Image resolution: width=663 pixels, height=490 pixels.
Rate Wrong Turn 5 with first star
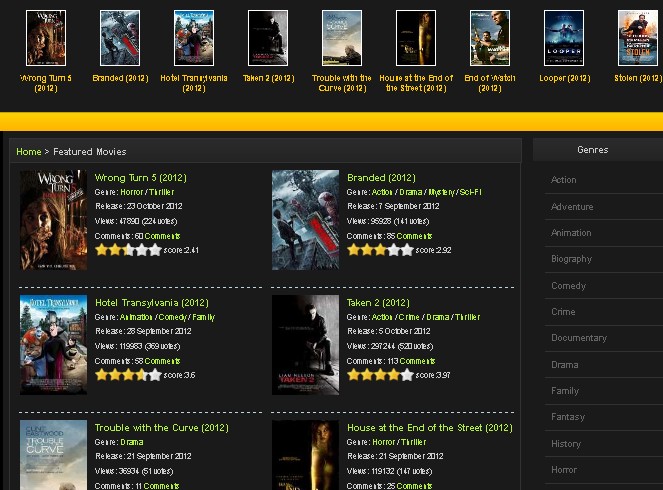pyautogui.click(x=101, y=250)
